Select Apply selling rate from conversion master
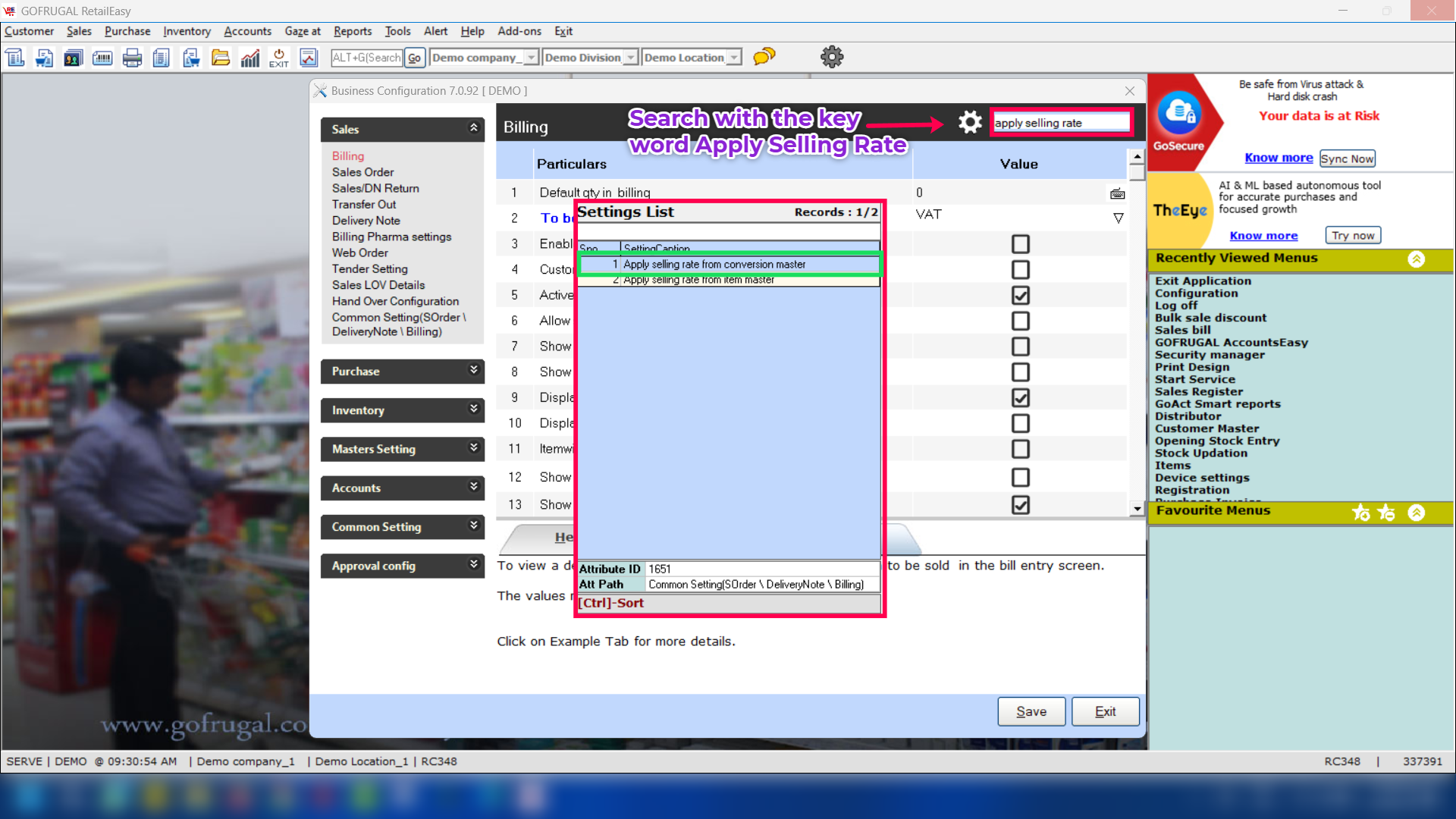Screen dimensions: 1456x819 714,265
